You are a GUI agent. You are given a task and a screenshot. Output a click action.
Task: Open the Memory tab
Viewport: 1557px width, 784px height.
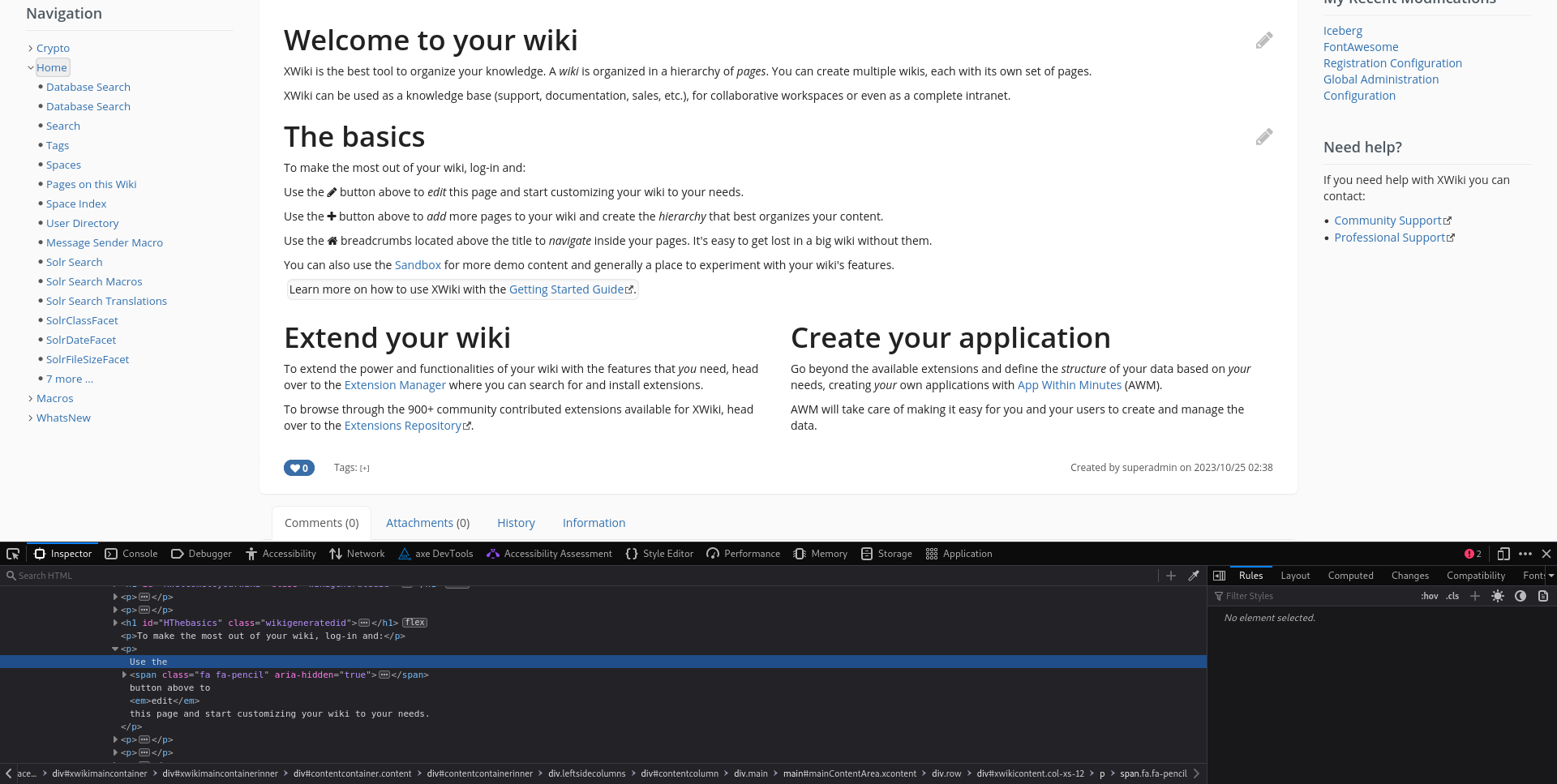pos(820,554)
